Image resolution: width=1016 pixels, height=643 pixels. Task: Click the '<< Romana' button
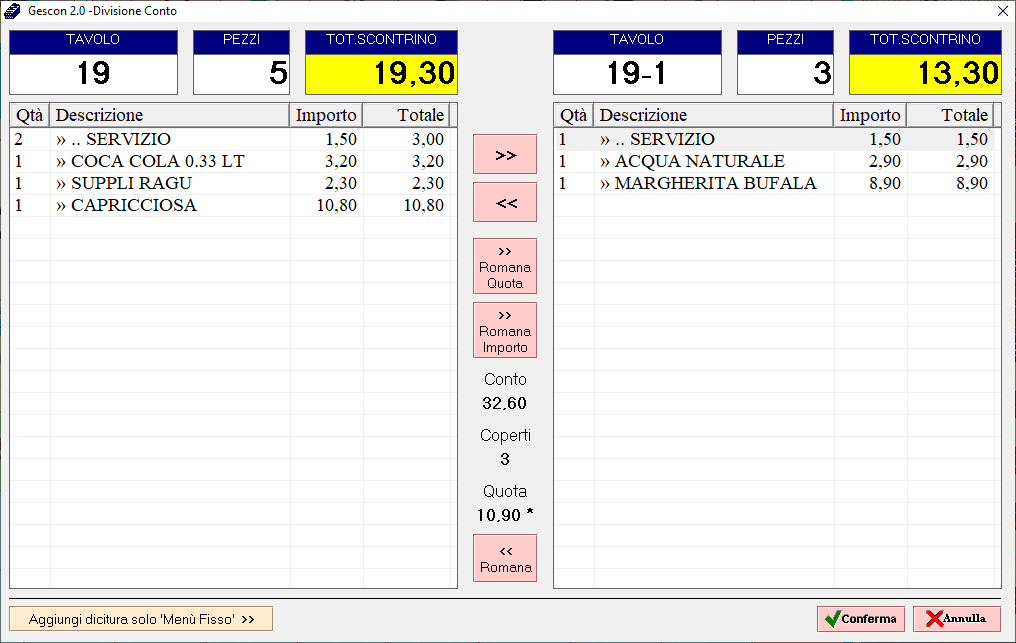(505, 559)
